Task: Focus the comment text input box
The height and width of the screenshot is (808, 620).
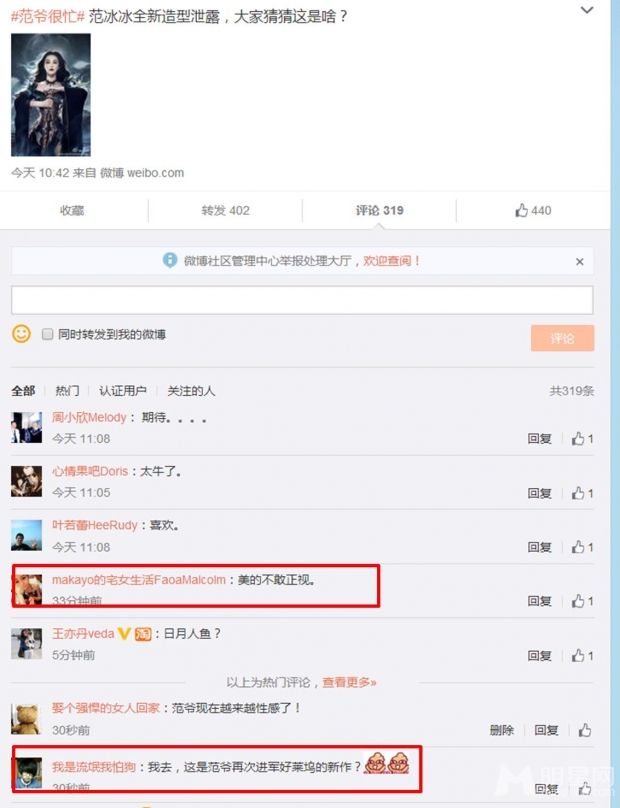Action: [x=302, y=300]
